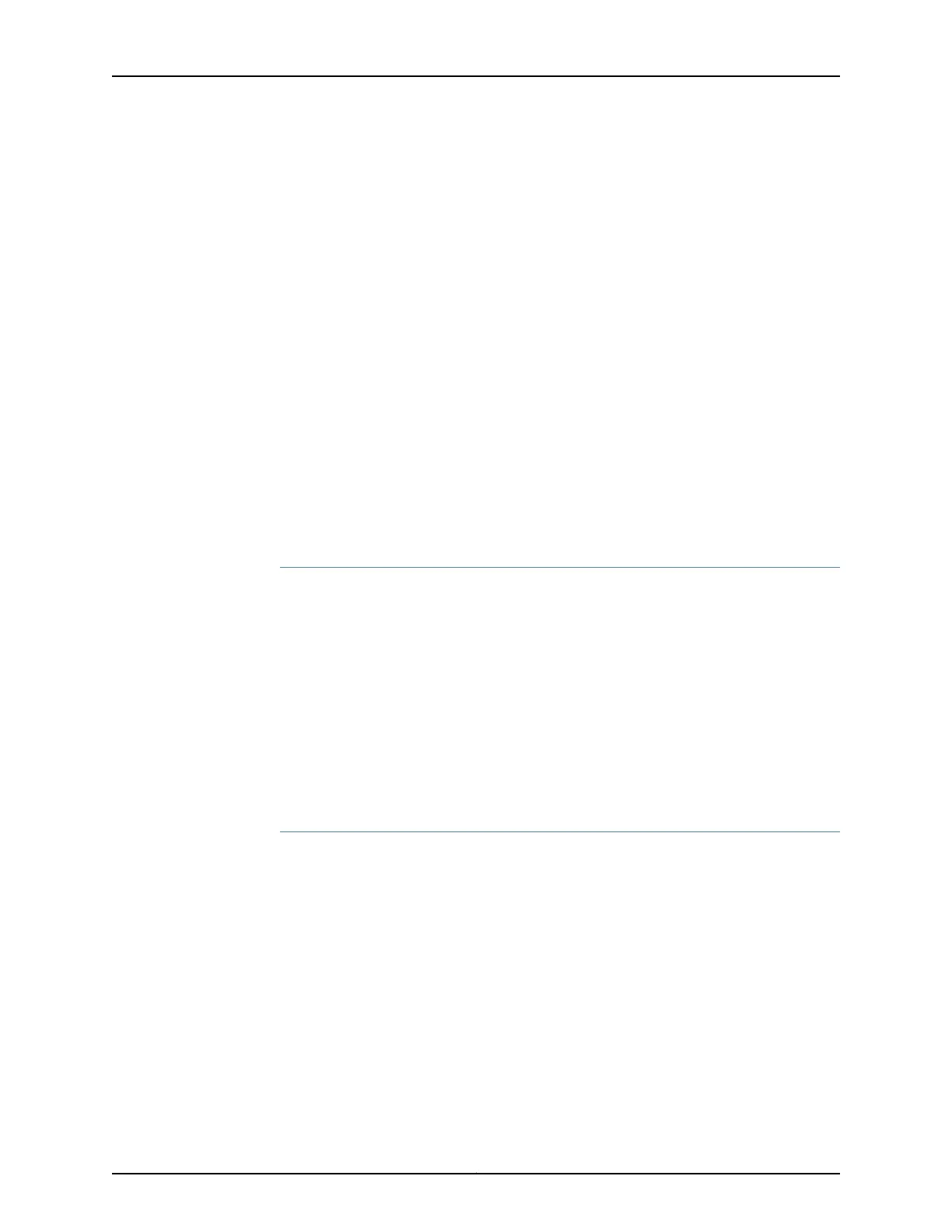Click the left end of the lower blue-gray divider

click(x=282, y=832)
